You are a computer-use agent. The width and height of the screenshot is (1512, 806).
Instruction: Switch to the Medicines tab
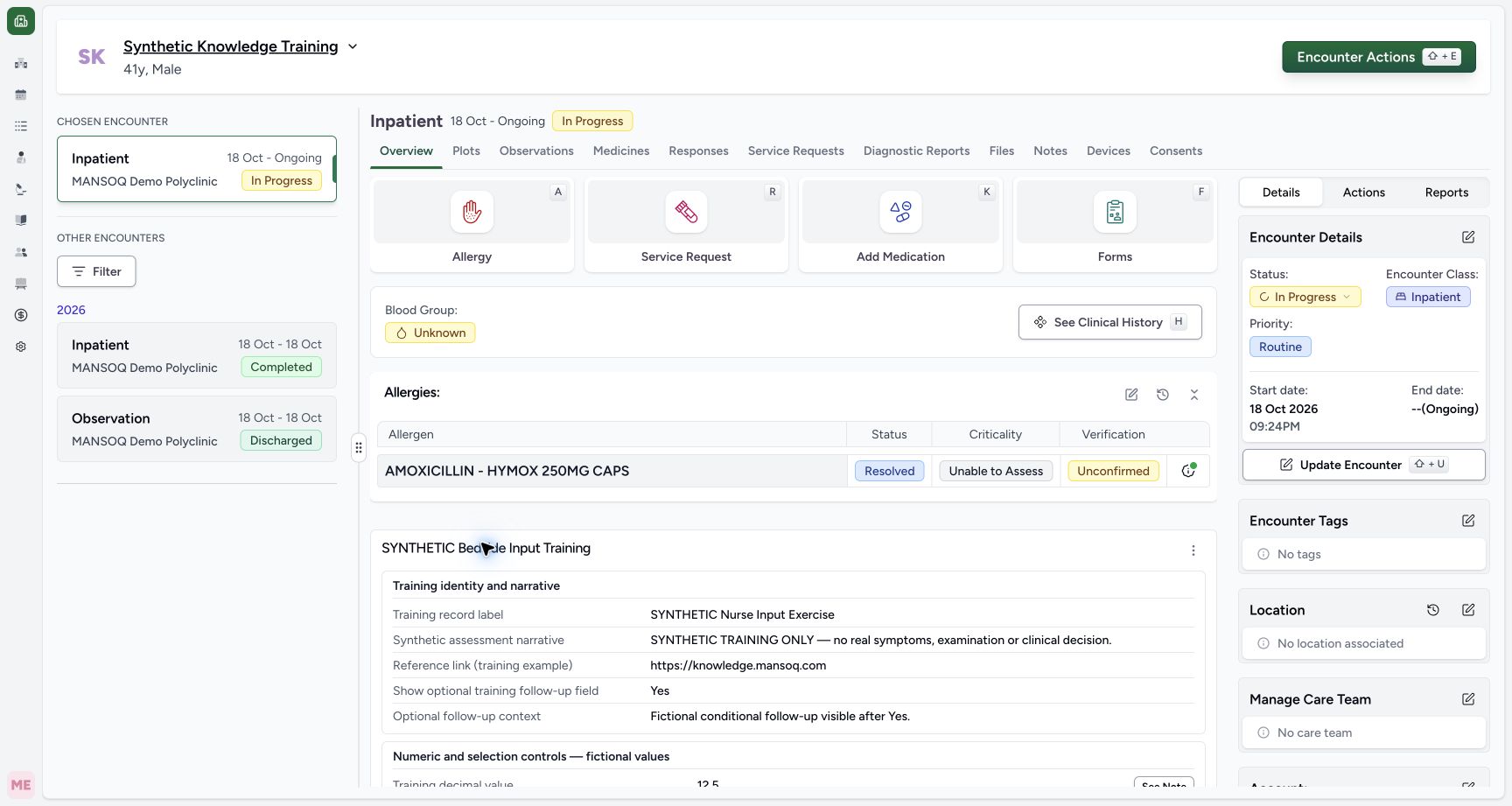click(x=621, y=151)
